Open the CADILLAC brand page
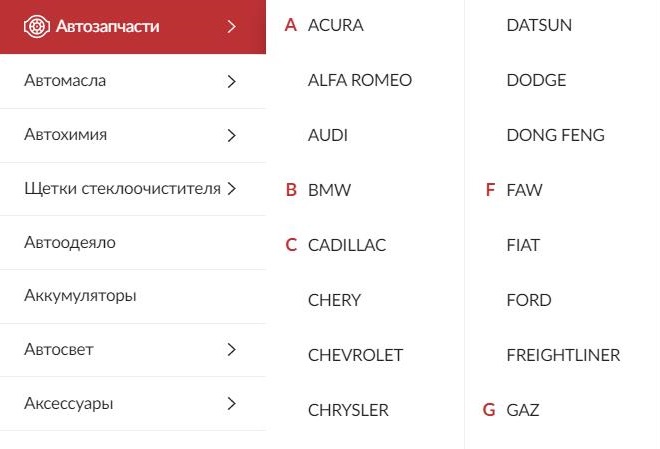Image resolution: width=660 pixels, height=449 pixels. 347,245
